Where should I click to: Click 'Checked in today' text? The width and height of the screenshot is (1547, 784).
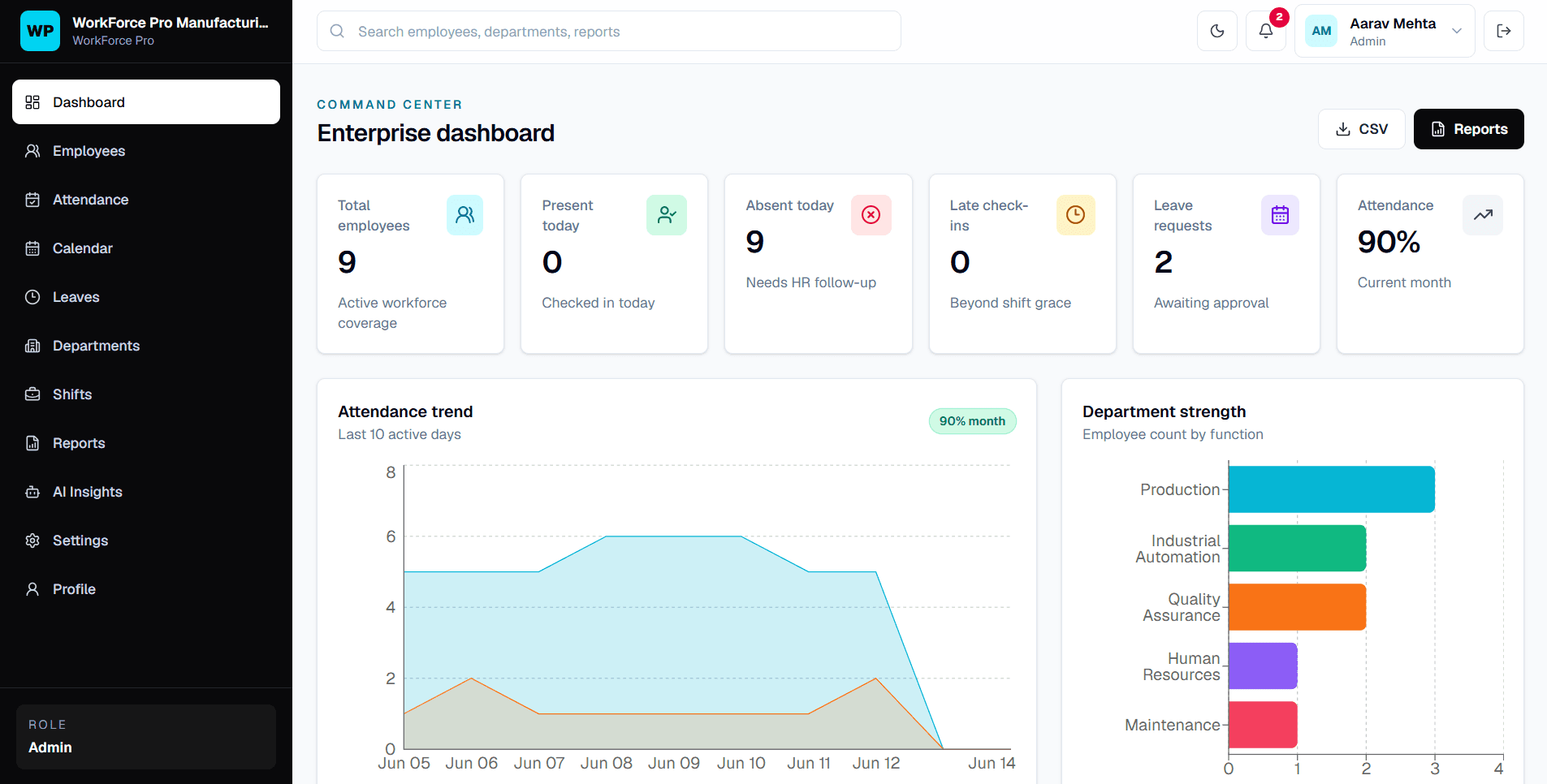pyautogui.click(x=598, y=303)
